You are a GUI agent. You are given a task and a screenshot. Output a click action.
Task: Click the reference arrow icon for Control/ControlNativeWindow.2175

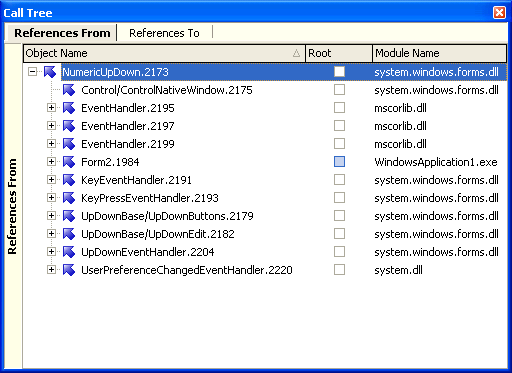(69, 90)
